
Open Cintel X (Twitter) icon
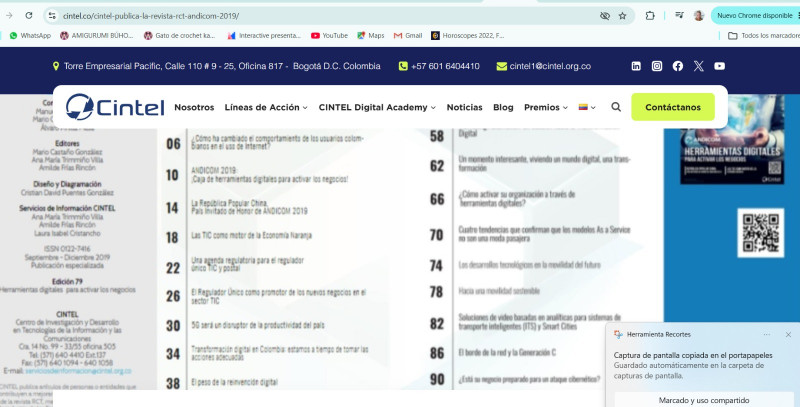(698, 66)
